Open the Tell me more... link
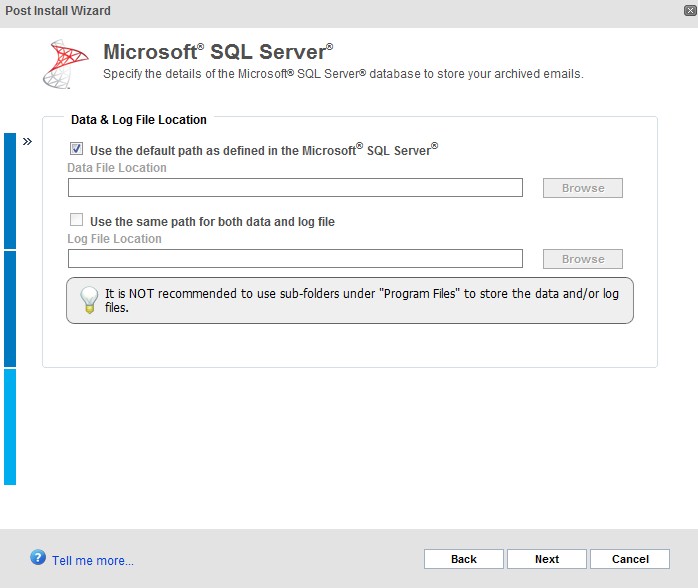This screenshot has width=698, height=588. [93, 560]
